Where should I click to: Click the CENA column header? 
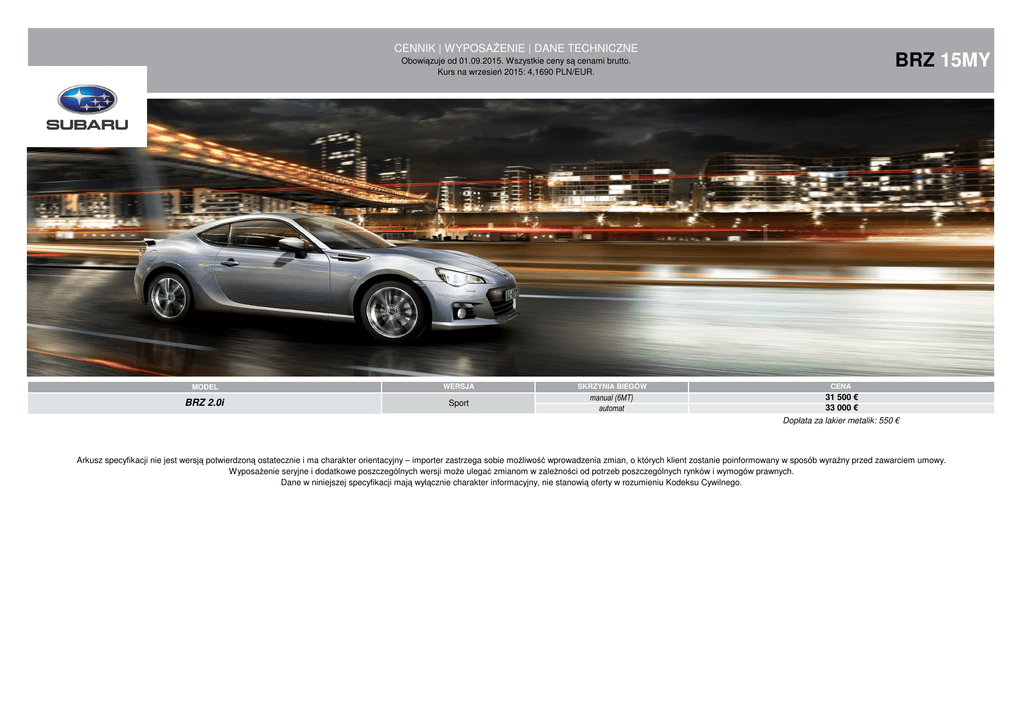(841, 386)
